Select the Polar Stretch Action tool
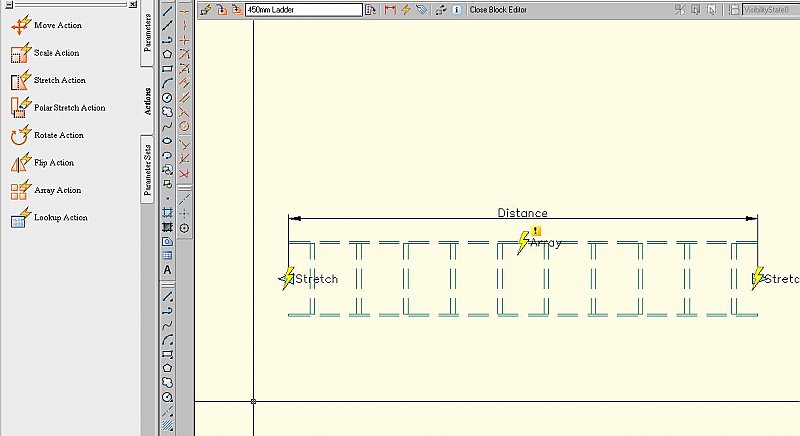Image resolution: width=800 pixels, height=436 pixels. click(x=58, y=108)
